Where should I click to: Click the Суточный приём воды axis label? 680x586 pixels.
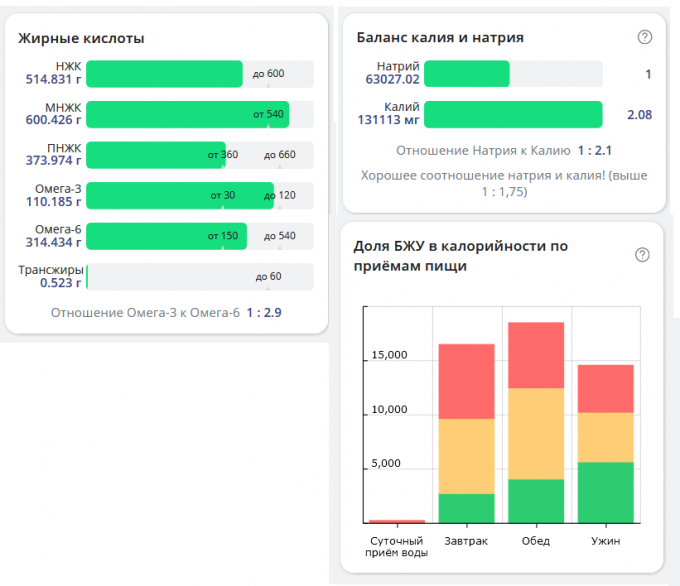398,547
